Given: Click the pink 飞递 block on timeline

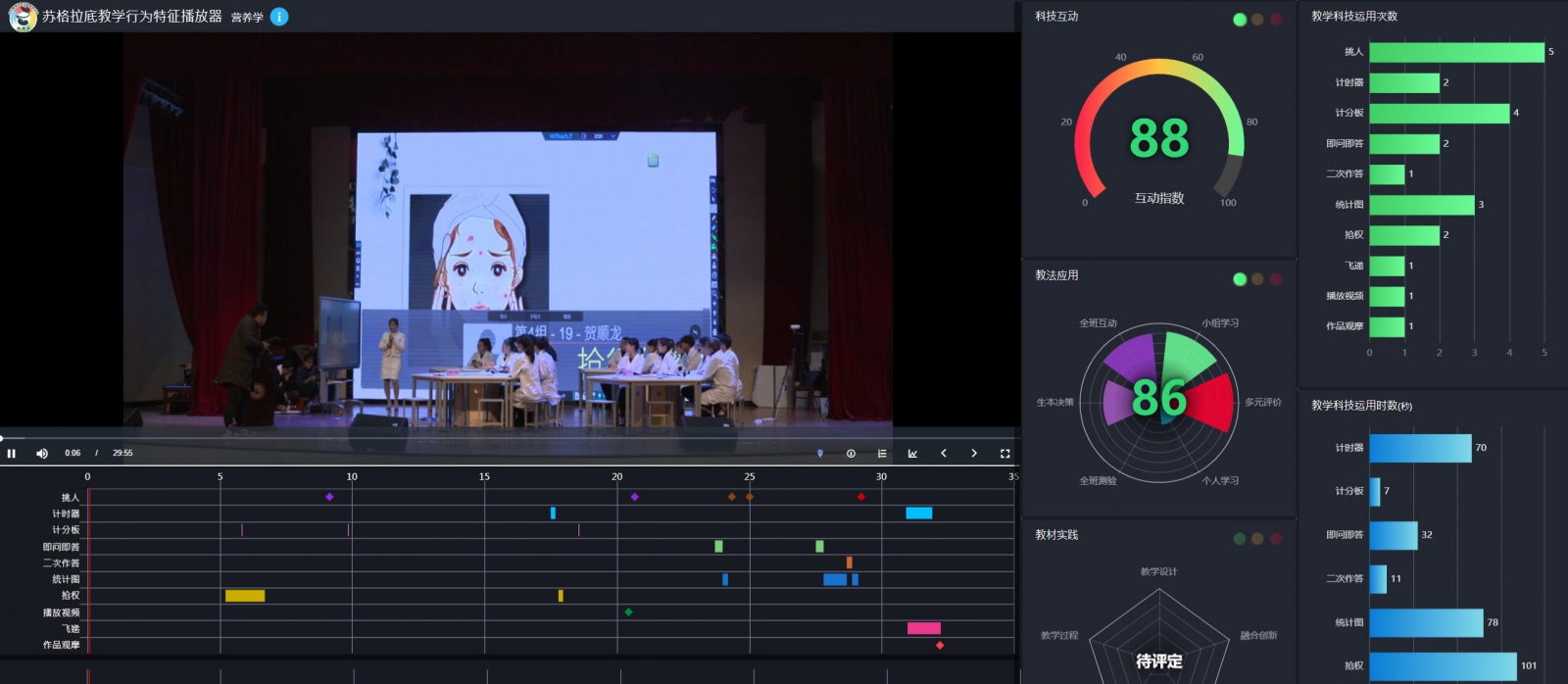Looking at the screenshot, I should click(x=923, y=628).
